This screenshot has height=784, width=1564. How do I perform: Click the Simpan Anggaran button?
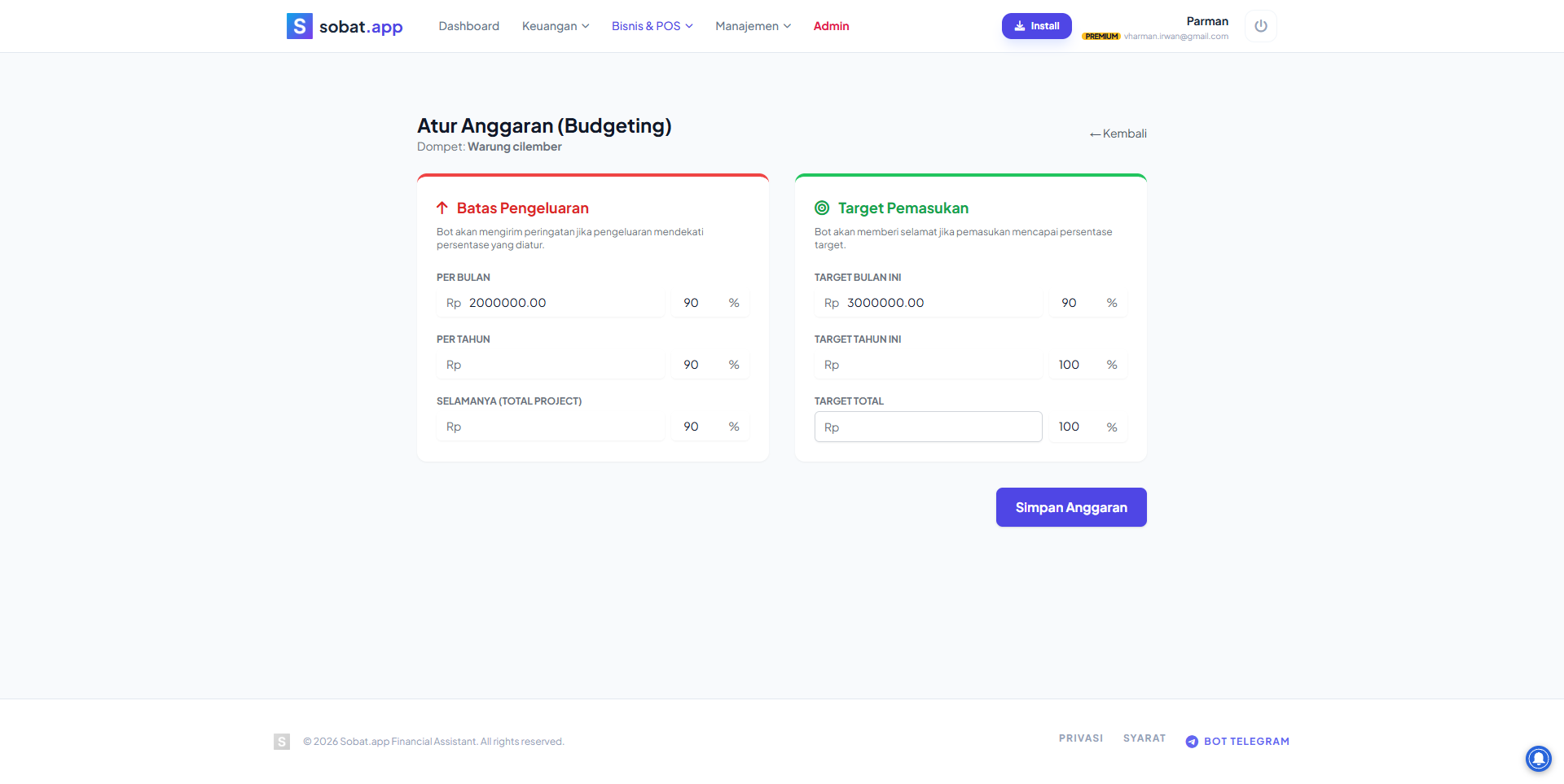pyautogui.click(x=1070, y=506)
